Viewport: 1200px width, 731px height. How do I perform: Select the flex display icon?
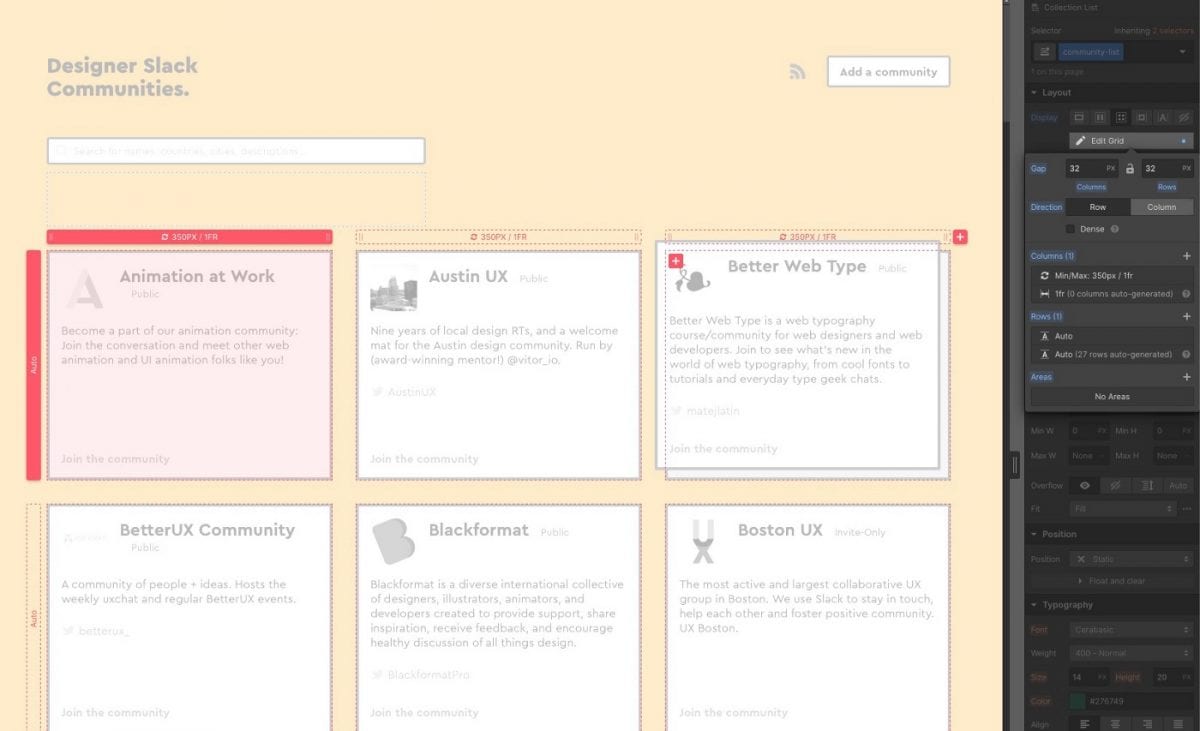point(1100,117)
